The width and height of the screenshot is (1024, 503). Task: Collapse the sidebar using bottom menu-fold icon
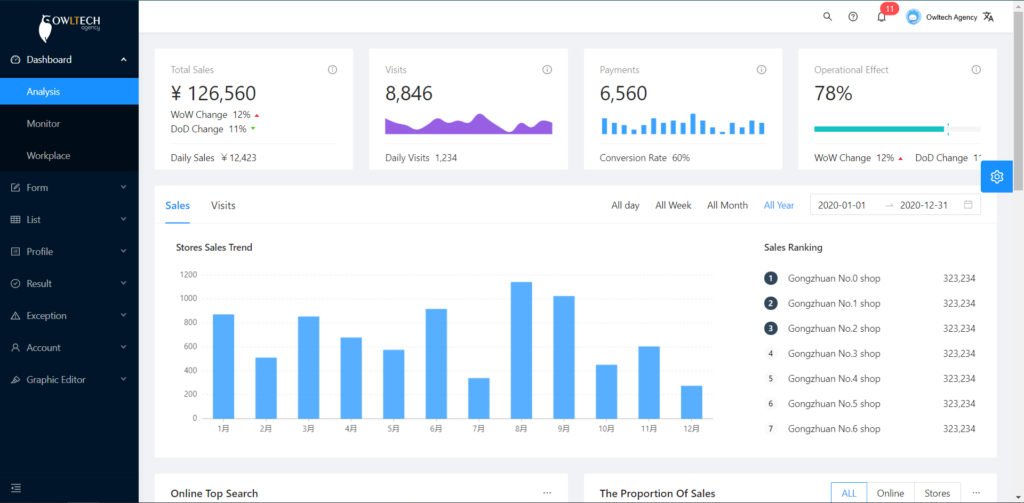16,488
